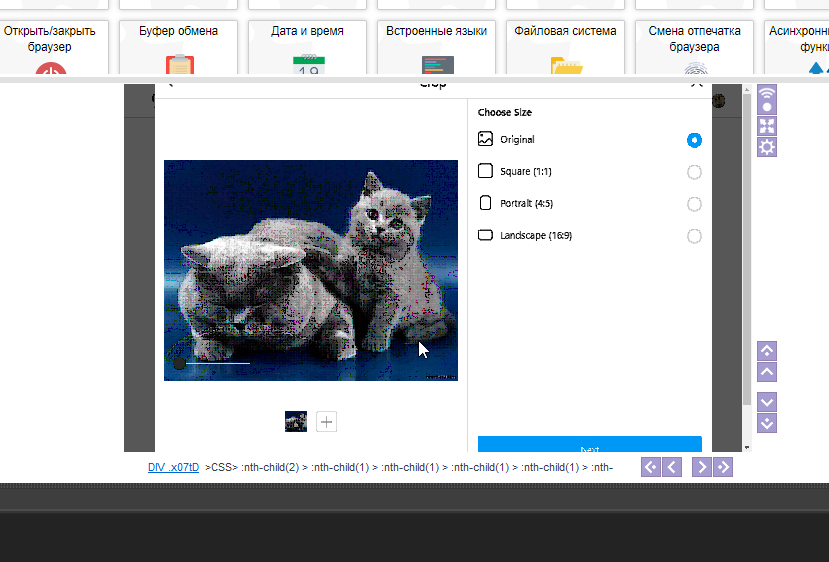Click the double-left arrow selector navigation button

(x=650, y=467)
